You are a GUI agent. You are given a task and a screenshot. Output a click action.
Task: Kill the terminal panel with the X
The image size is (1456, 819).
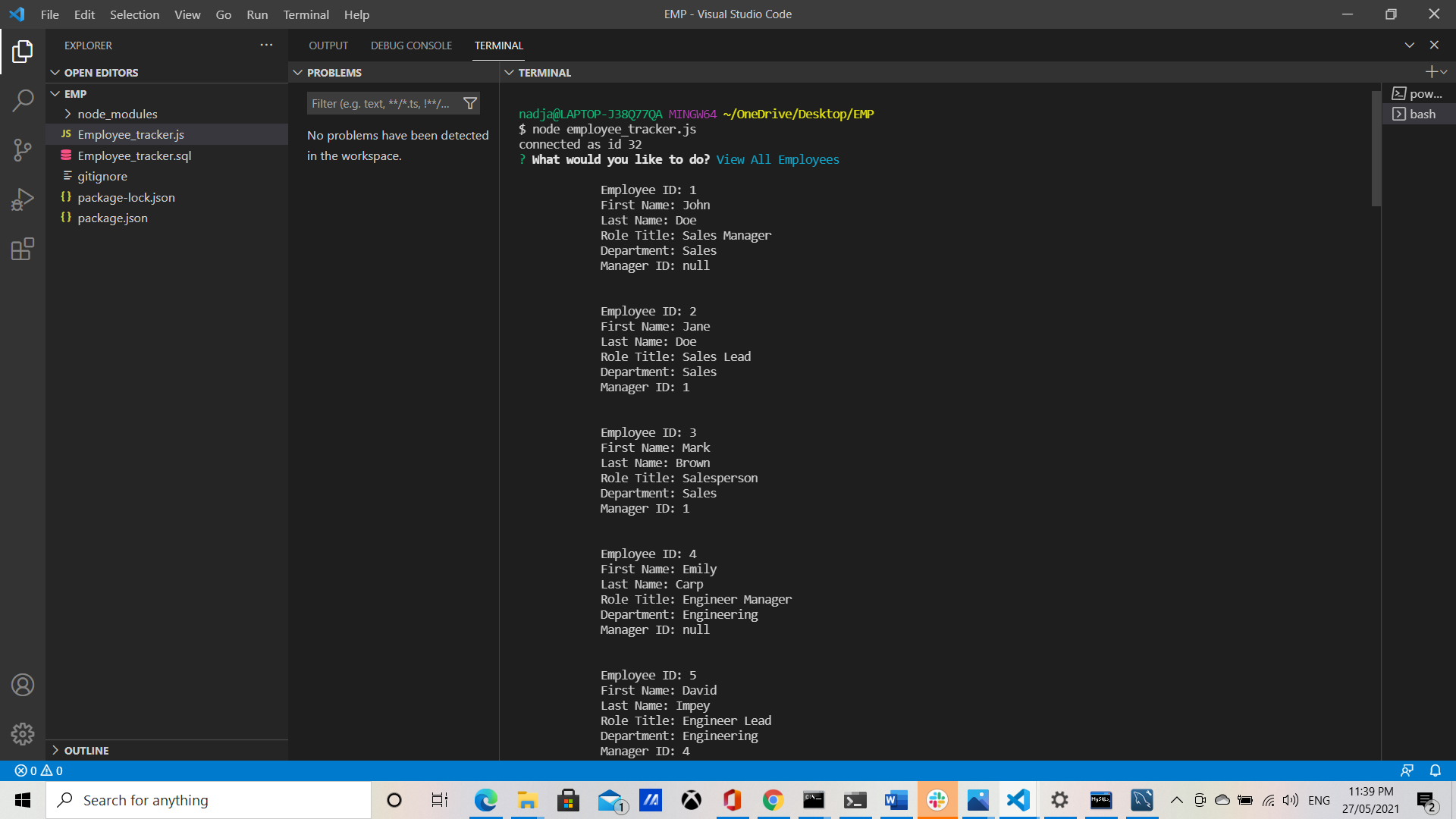pyautogui.click(x=1434, y=45)
